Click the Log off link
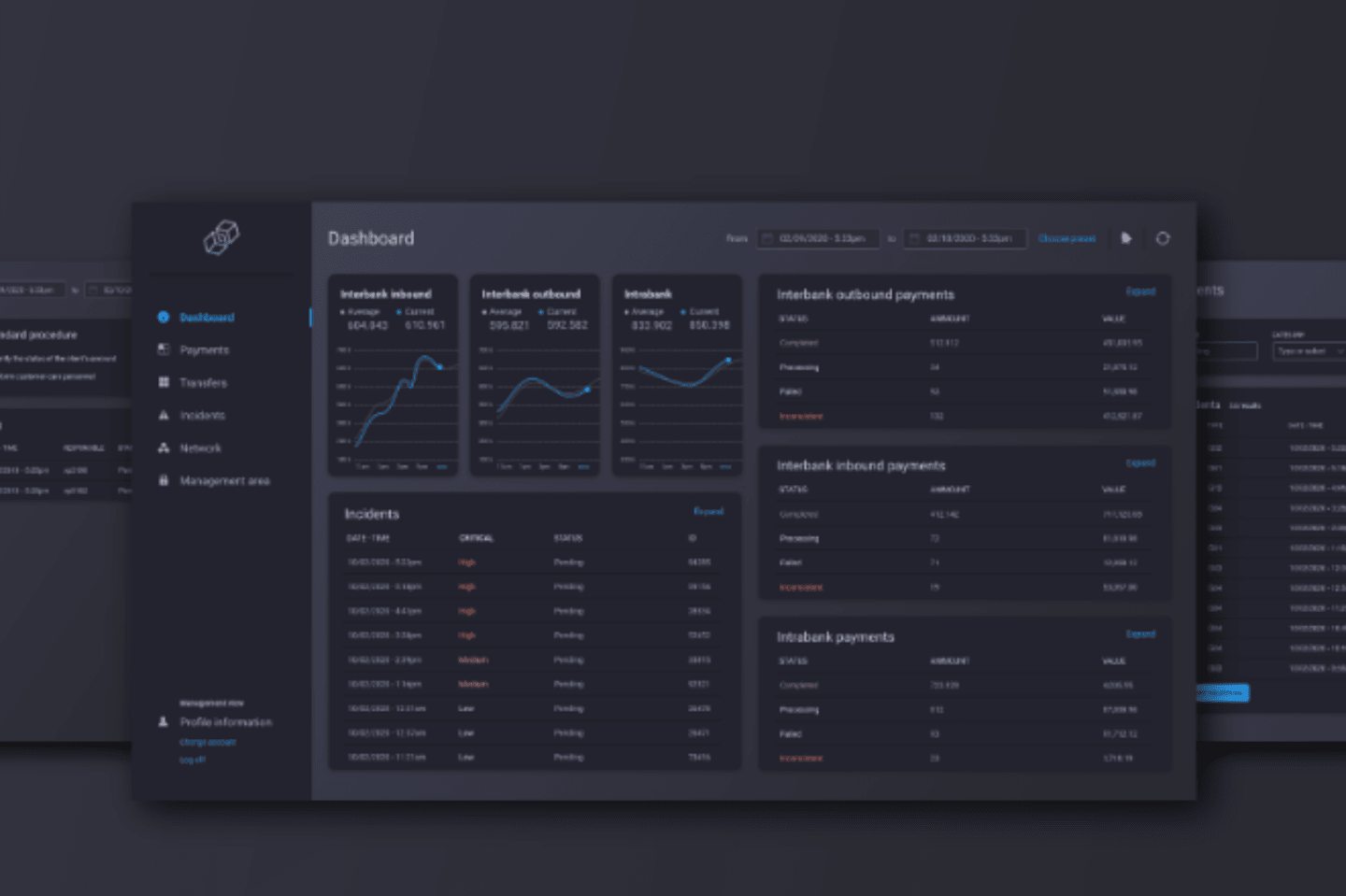The height and width of the screenshot is (896, 1346). tap(192, 760)
